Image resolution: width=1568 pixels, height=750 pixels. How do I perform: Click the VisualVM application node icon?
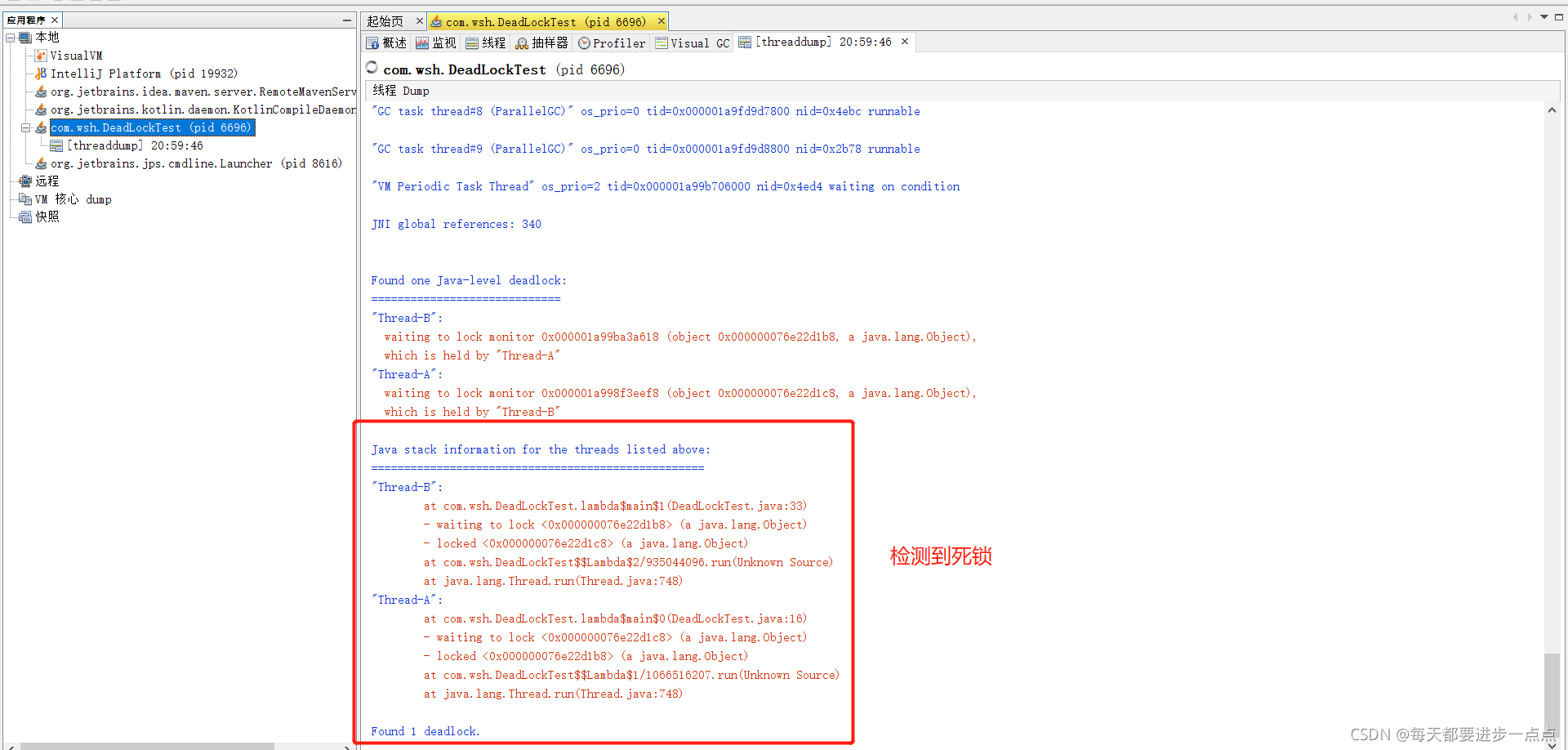pyautogui.click(x=40, y=55)
